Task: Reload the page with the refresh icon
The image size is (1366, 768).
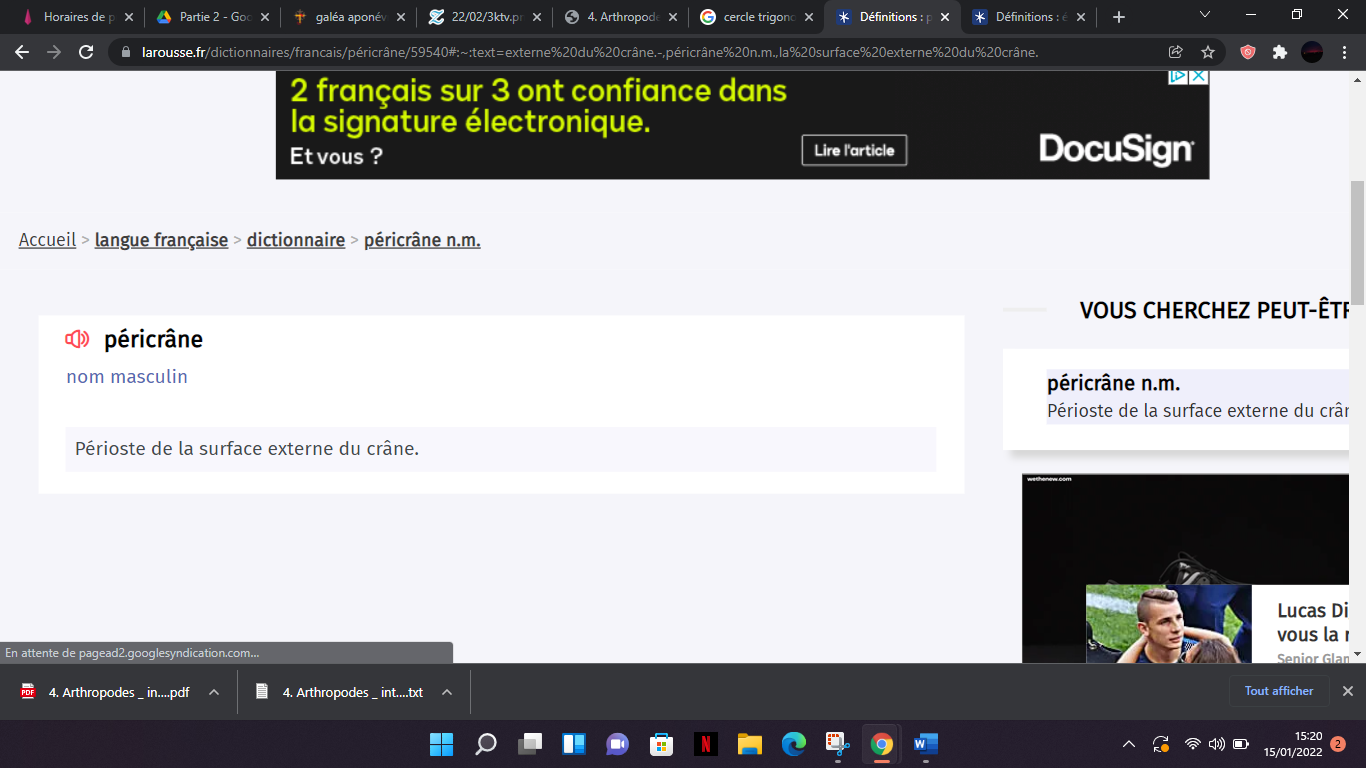Action: click(x=86, y=52)
